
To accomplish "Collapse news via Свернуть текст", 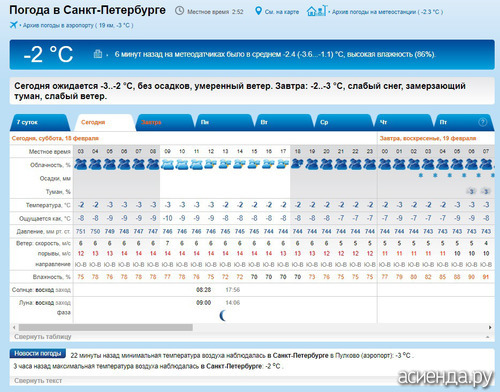I will coord(38,380).
